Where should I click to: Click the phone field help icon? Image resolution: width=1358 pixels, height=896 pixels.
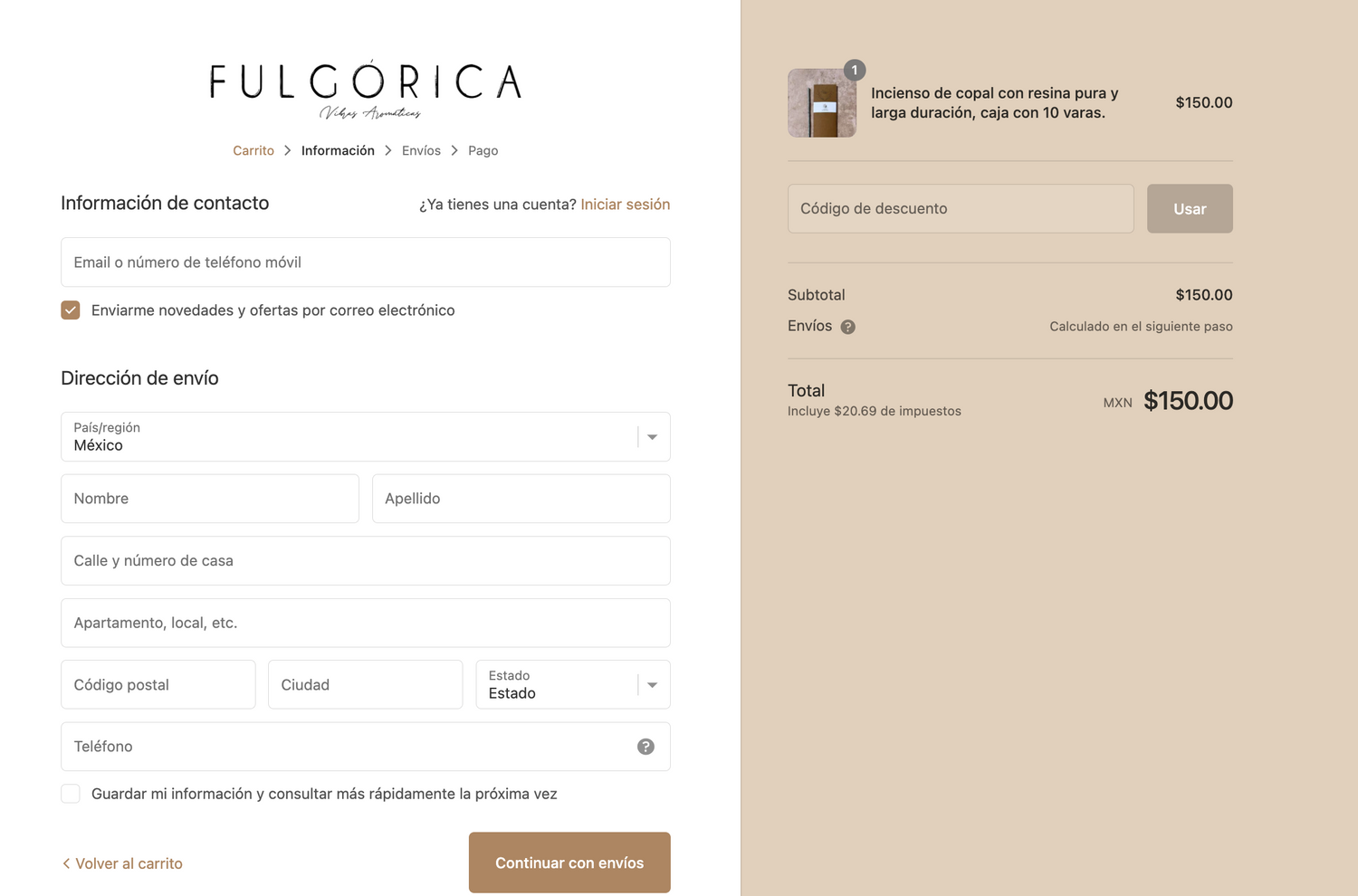tap(646, 747)
